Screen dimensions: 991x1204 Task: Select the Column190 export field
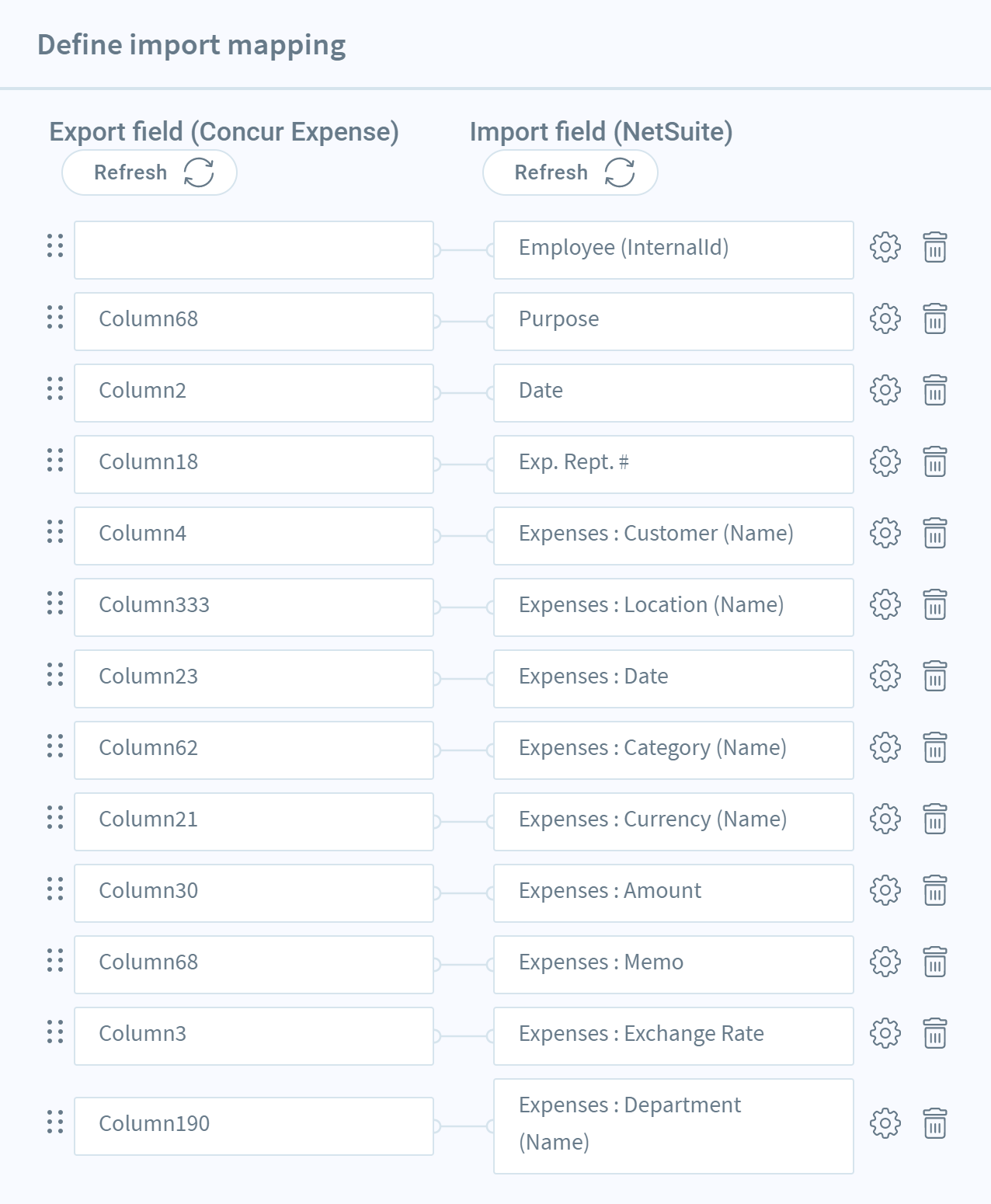(x=254, y=1126)
